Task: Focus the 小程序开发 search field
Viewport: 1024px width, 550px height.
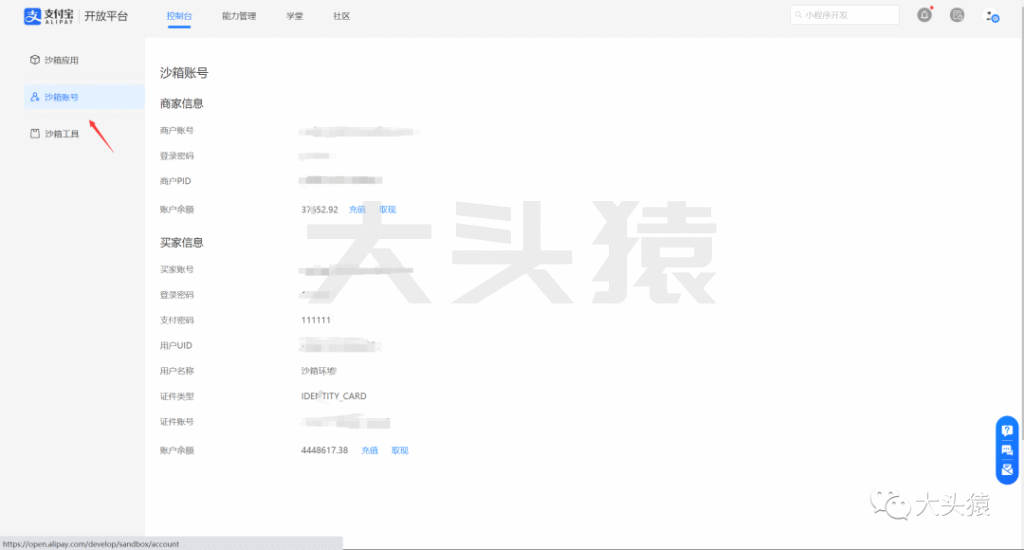Action: coord(844,15)
